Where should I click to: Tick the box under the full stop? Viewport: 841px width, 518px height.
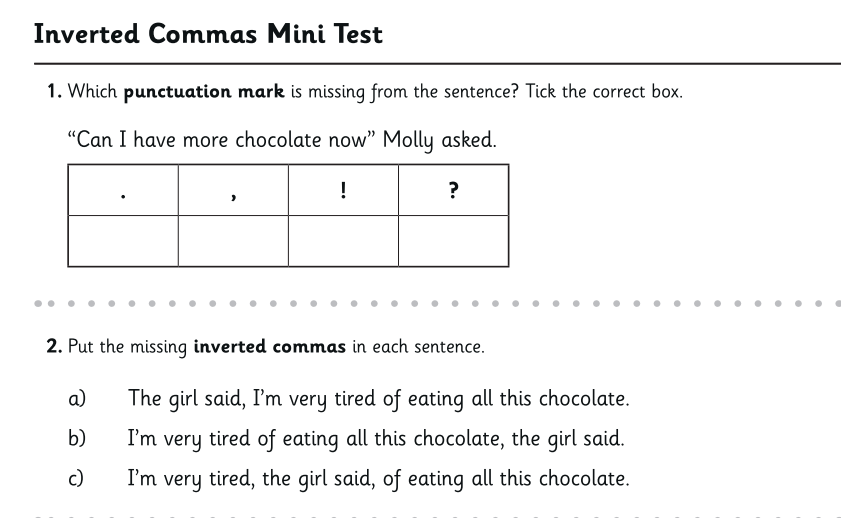[x=123, y=241]
